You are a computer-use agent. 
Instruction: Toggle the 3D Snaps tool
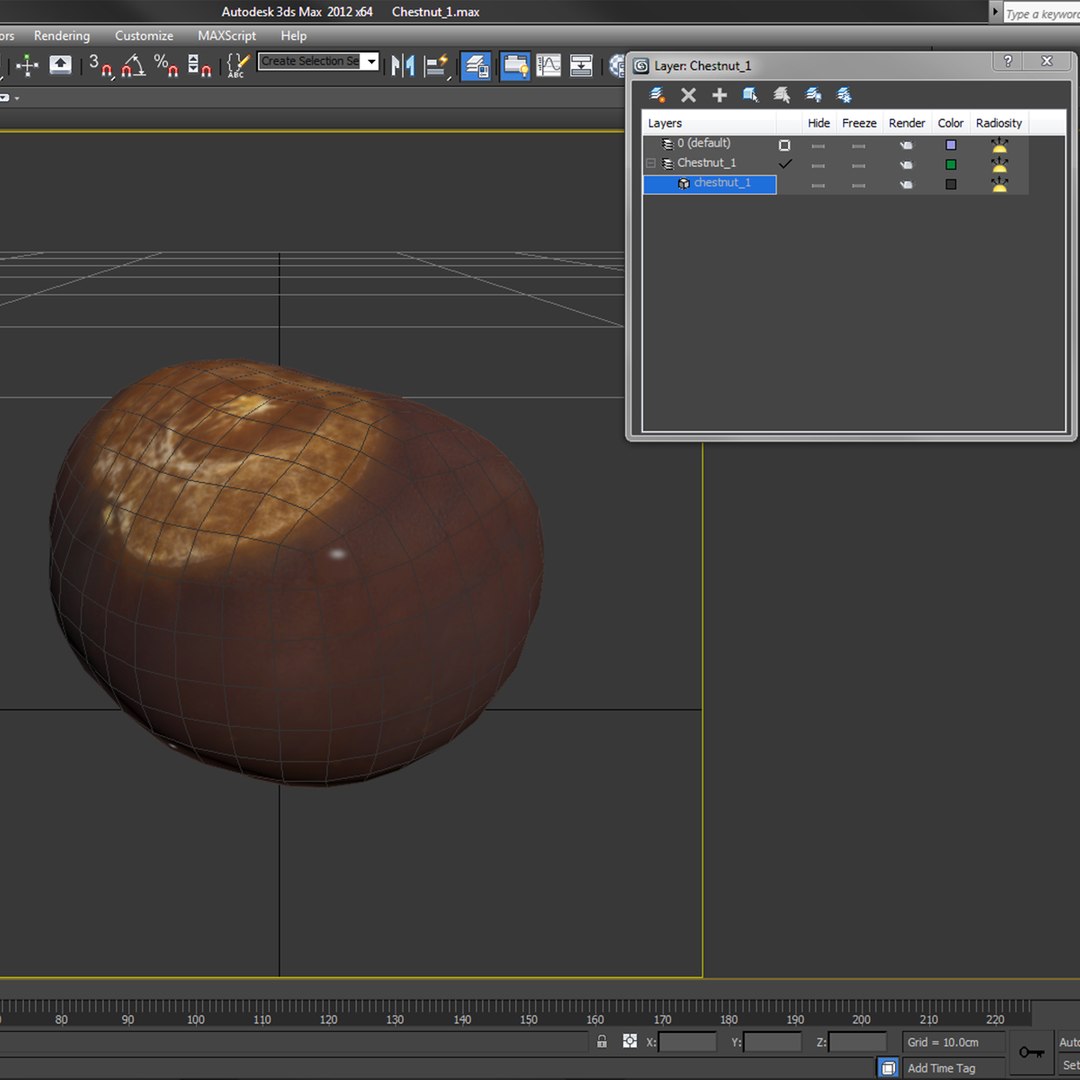[x=100, y=65]
